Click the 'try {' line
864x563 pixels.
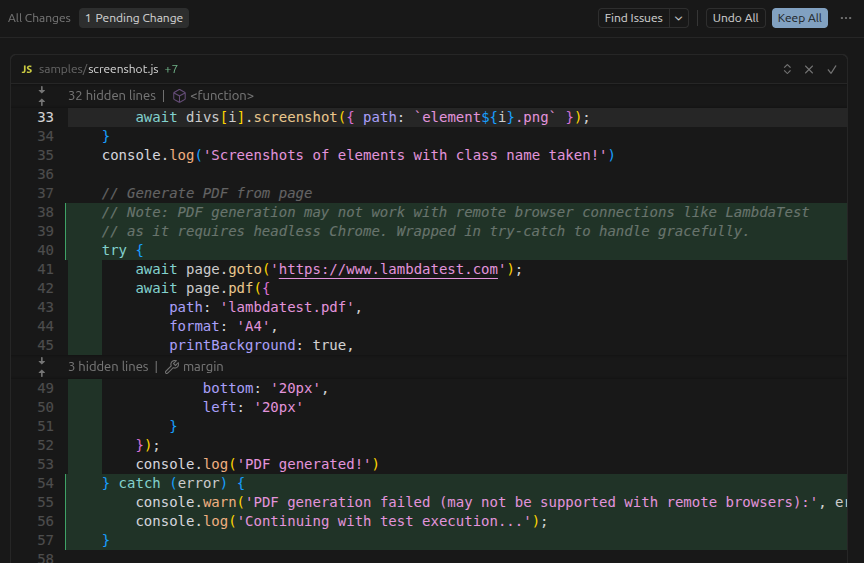[x=123, y=251]
